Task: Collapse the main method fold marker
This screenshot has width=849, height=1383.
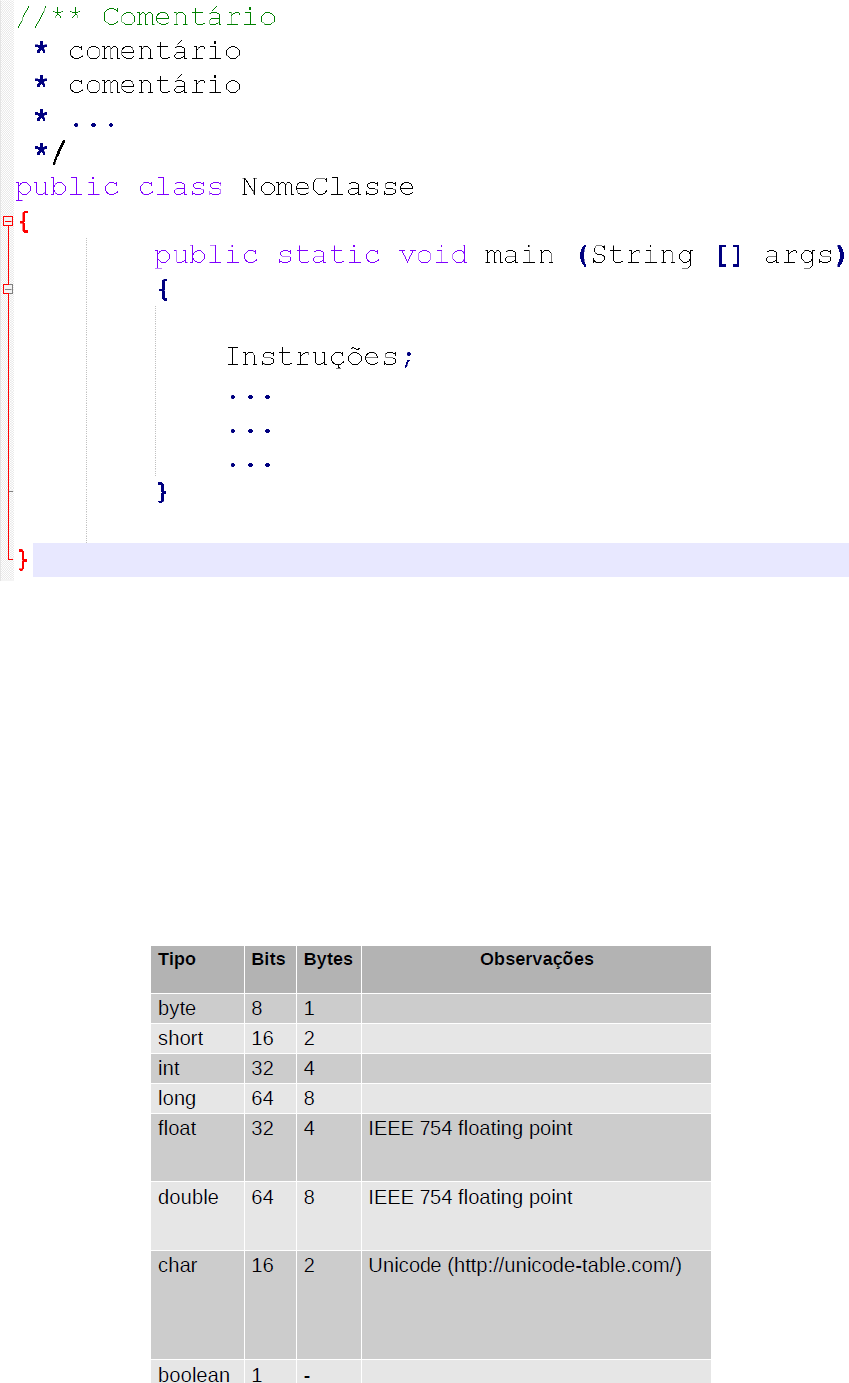Action: [x=8, y=289]
